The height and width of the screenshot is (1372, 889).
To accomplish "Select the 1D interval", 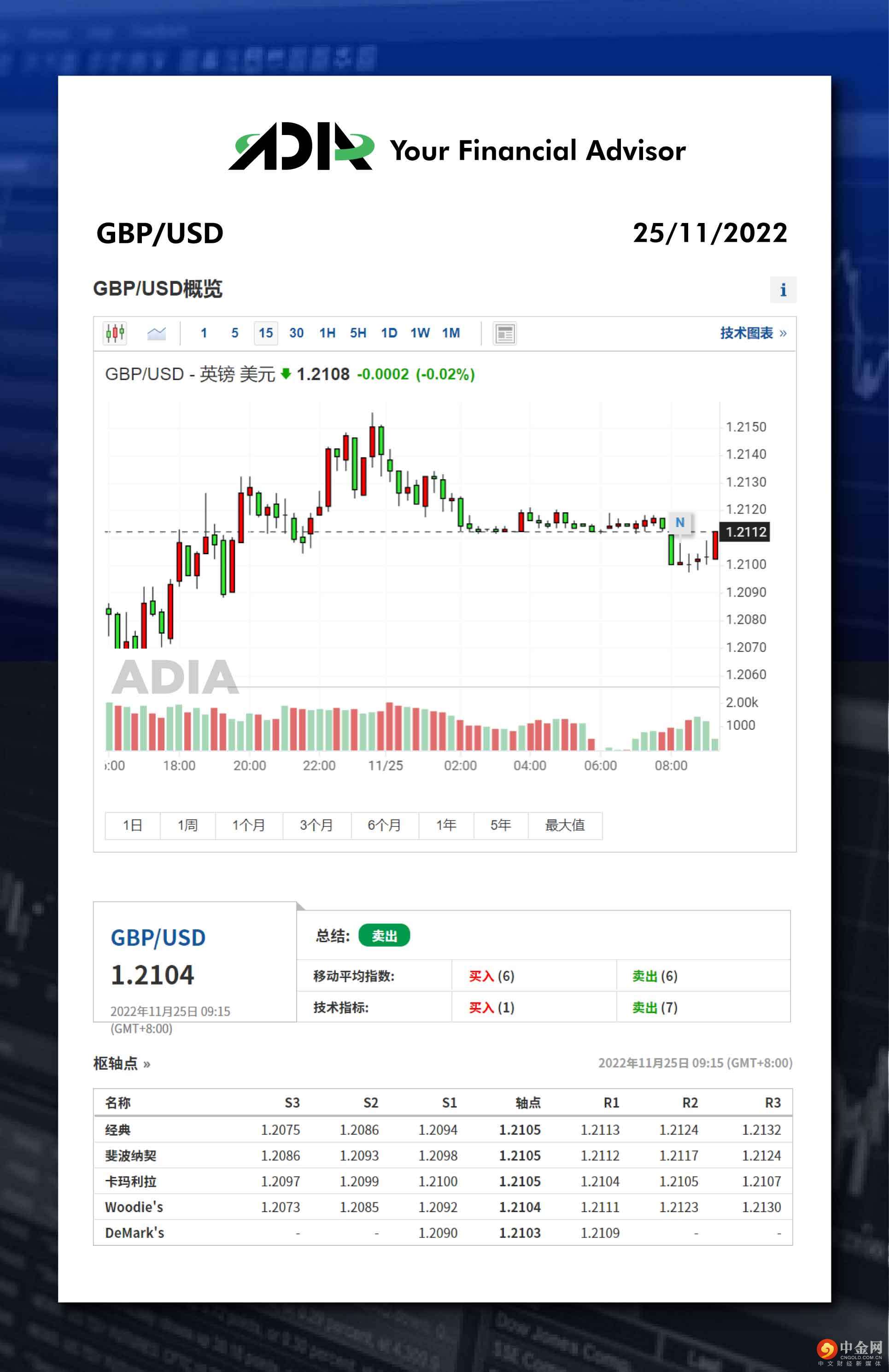I will 389,333.
